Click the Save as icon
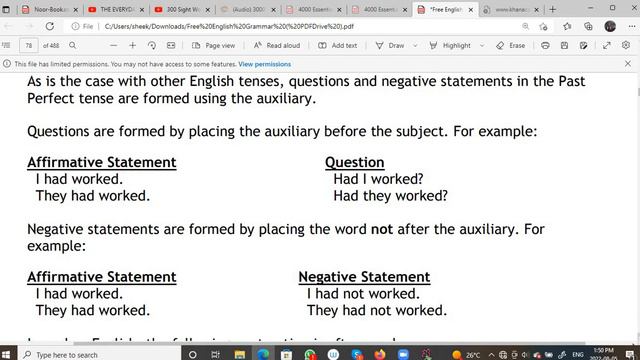 (x=583, y=45)
